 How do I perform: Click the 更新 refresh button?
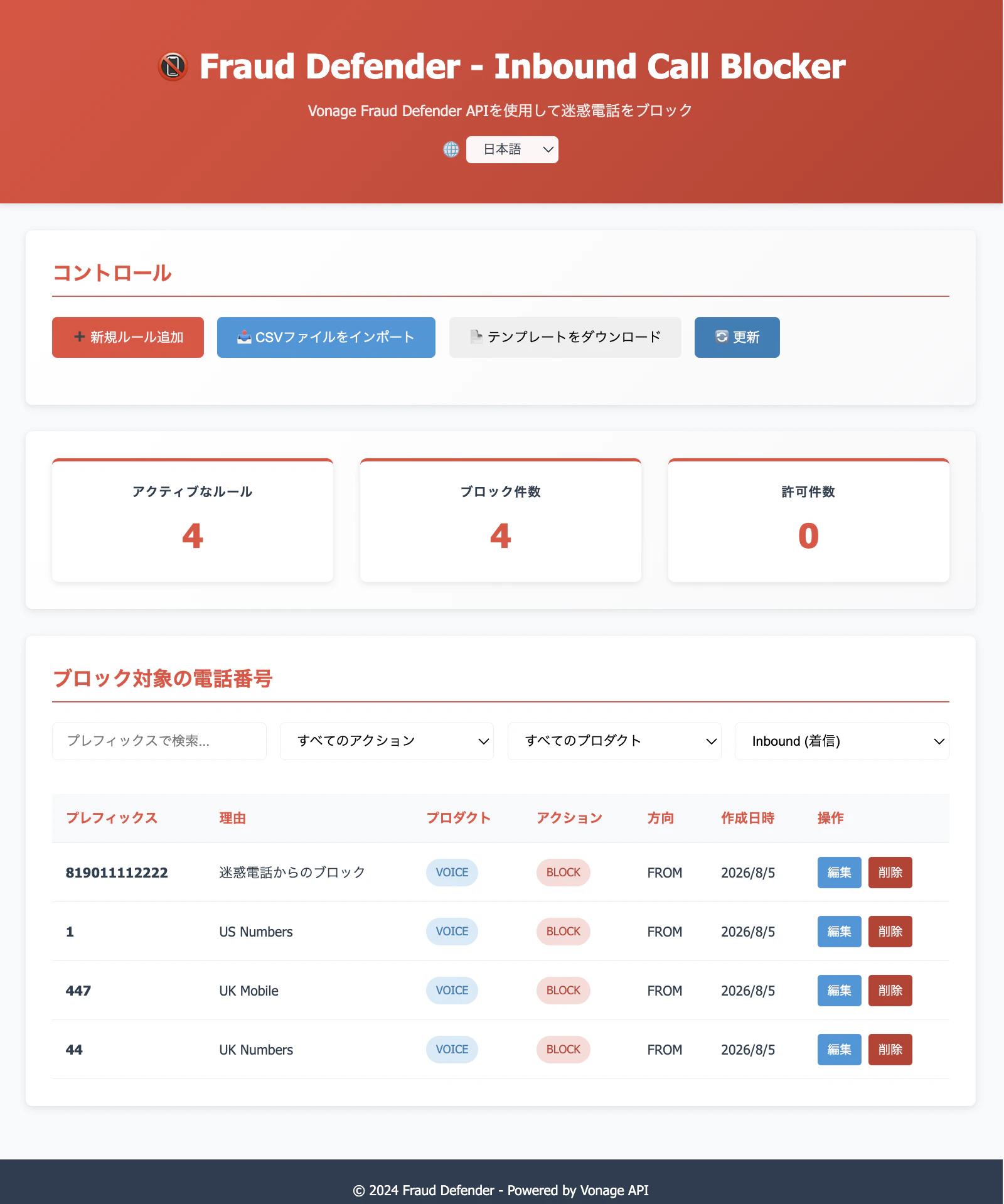[x=737, y=337]
